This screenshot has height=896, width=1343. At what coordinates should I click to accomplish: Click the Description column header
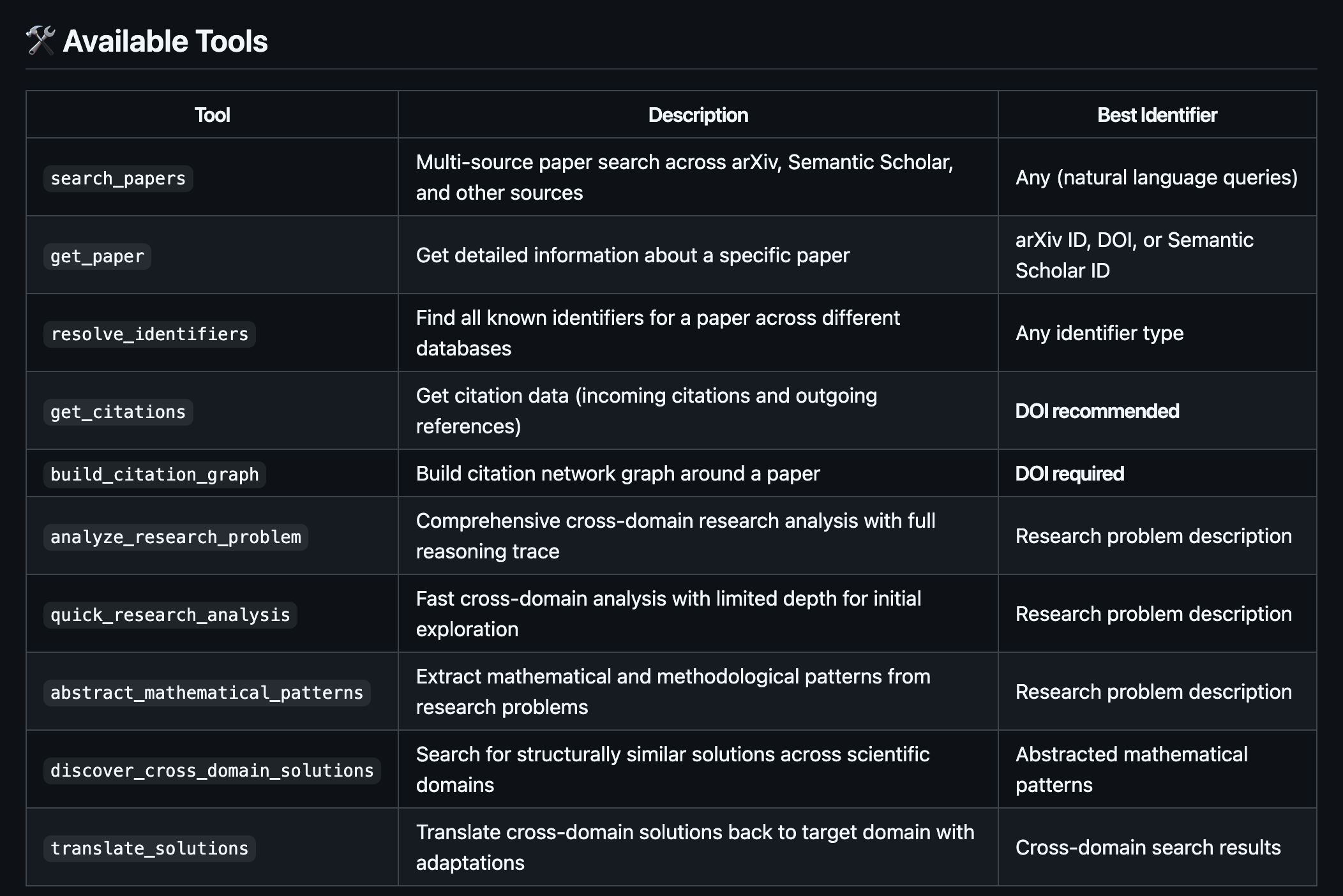point(698,115)
